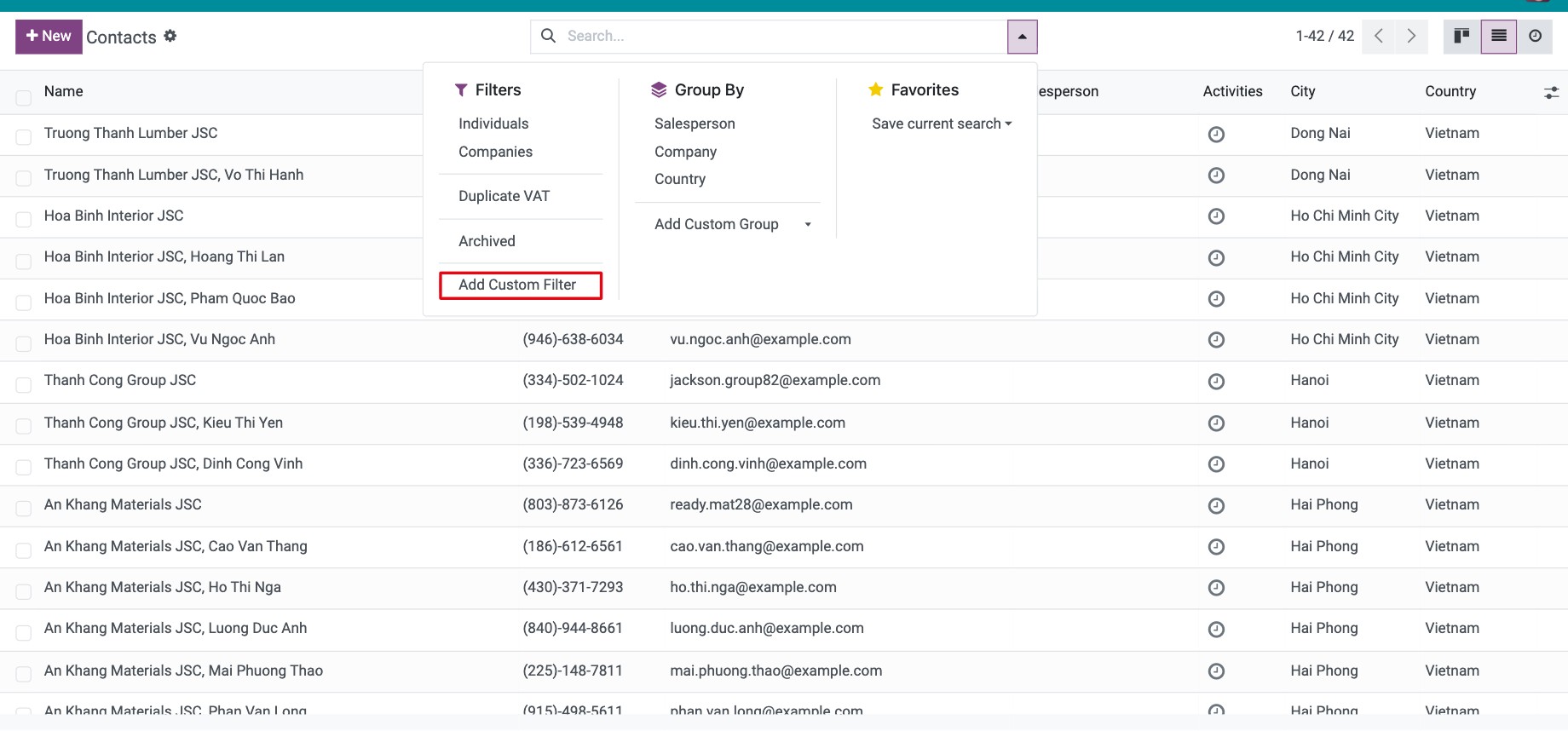Screen dimensions: 1568x731
Task: Select the Truong Thanh Lumber JSC row checkbox
Action: click(x=24, y=137)
